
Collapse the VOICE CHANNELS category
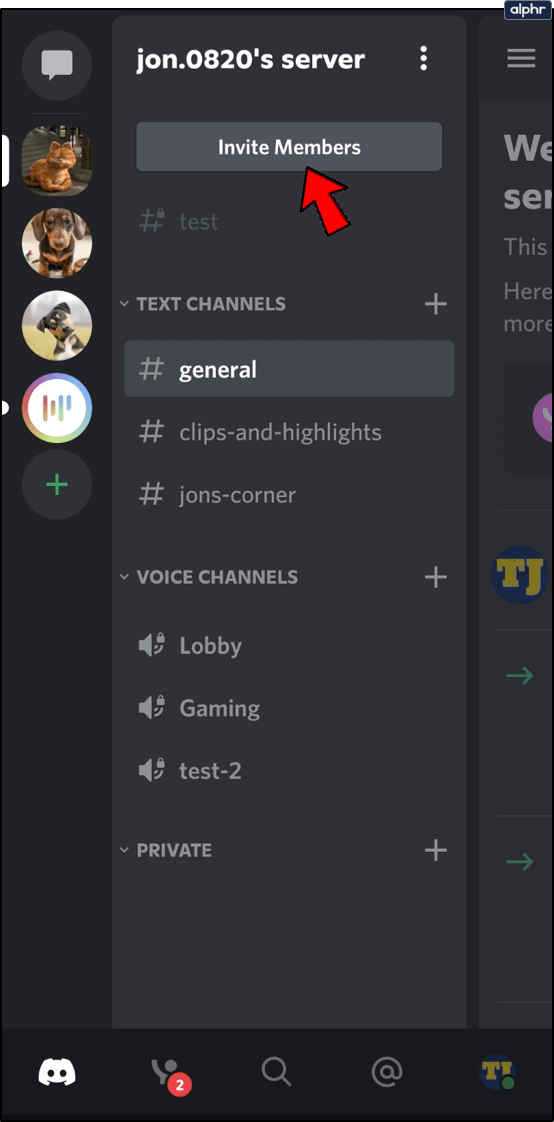coord(209,577)
